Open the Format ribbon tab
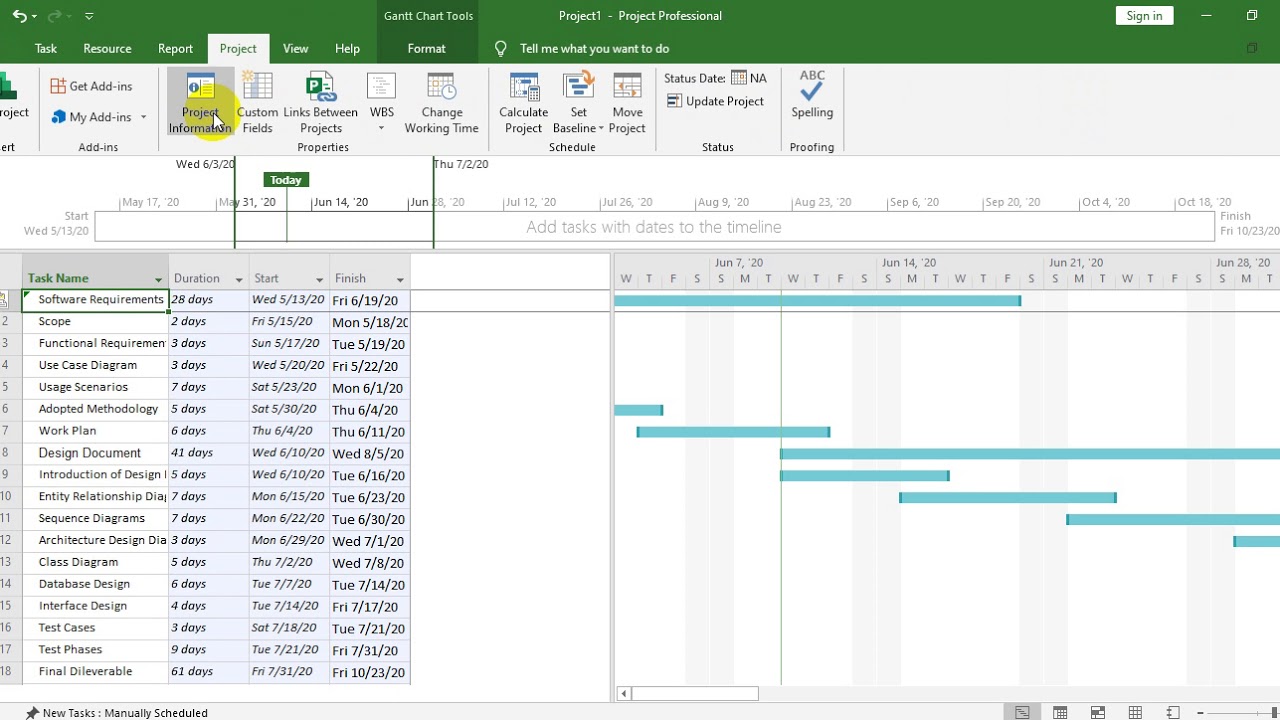Image resolution: width=1280 pixels, height=720 pixels. tap(426, 48)
